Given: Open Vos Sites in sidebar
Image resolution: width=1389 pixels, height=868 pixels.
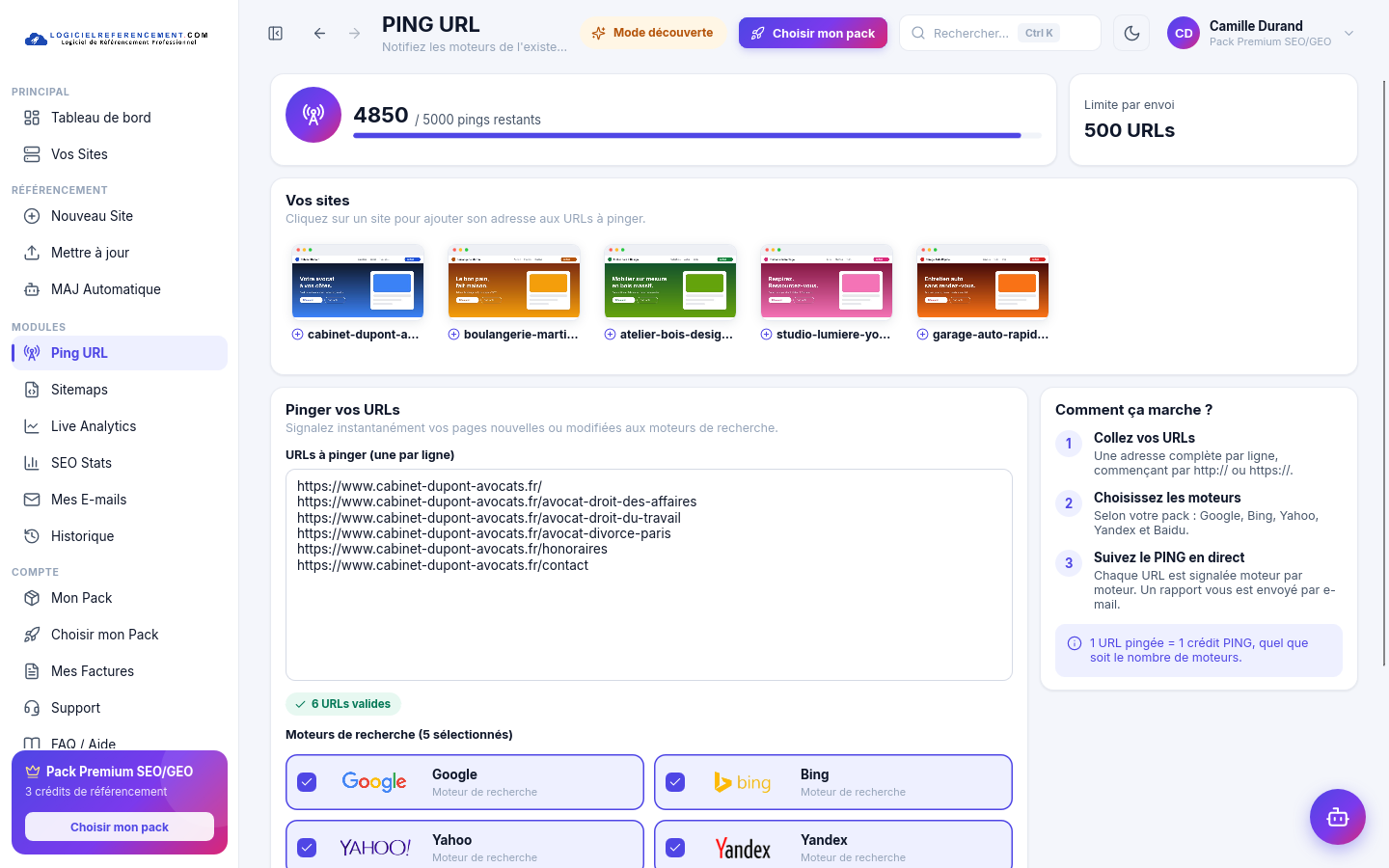Looking at the screenshot, I should [x=120, y=154].
